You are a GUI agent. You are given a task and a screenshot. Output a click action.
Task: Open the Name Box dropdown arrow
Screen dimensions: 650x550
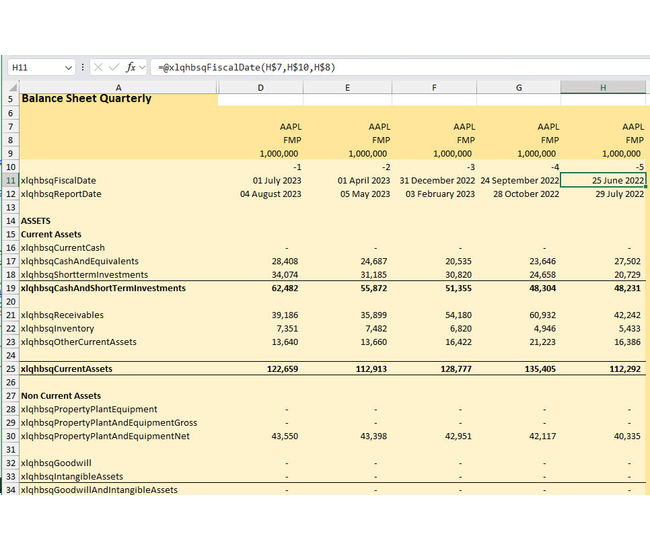pyautogui.click(x=68, y=68)
